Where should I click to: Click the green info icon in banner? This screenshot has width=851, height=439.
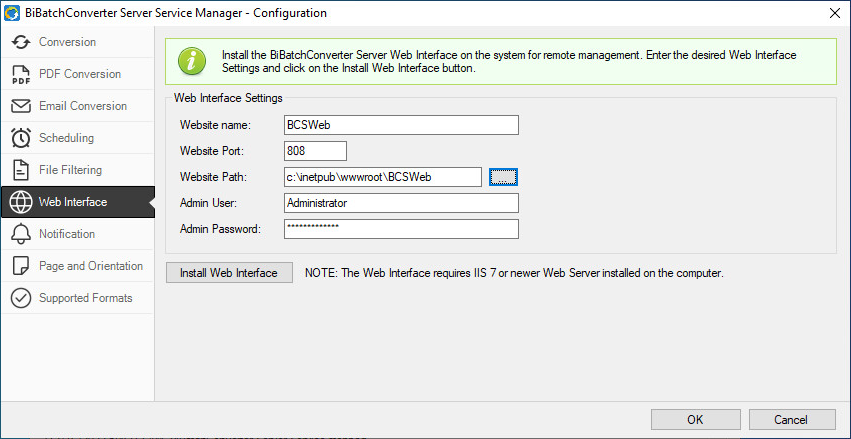pyautogui.click(x=192, y=61)
